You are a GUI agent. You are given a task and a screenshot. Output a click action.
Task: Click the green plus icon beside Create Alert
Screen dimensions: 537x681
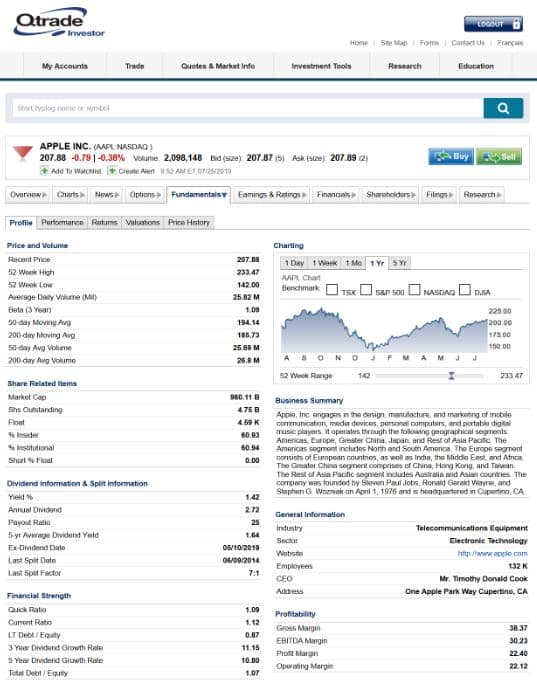click(112, 171)
